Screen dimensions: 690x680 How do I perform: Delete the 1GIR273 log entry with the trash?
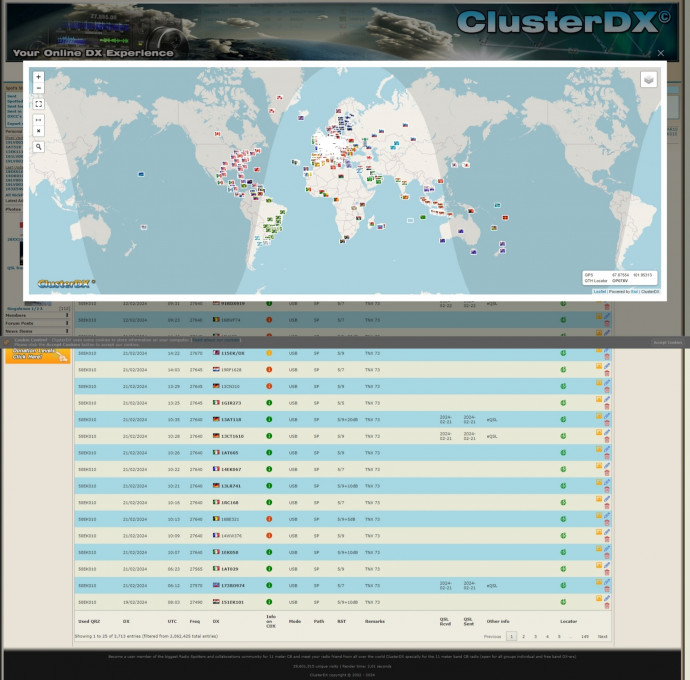point(607,407)
